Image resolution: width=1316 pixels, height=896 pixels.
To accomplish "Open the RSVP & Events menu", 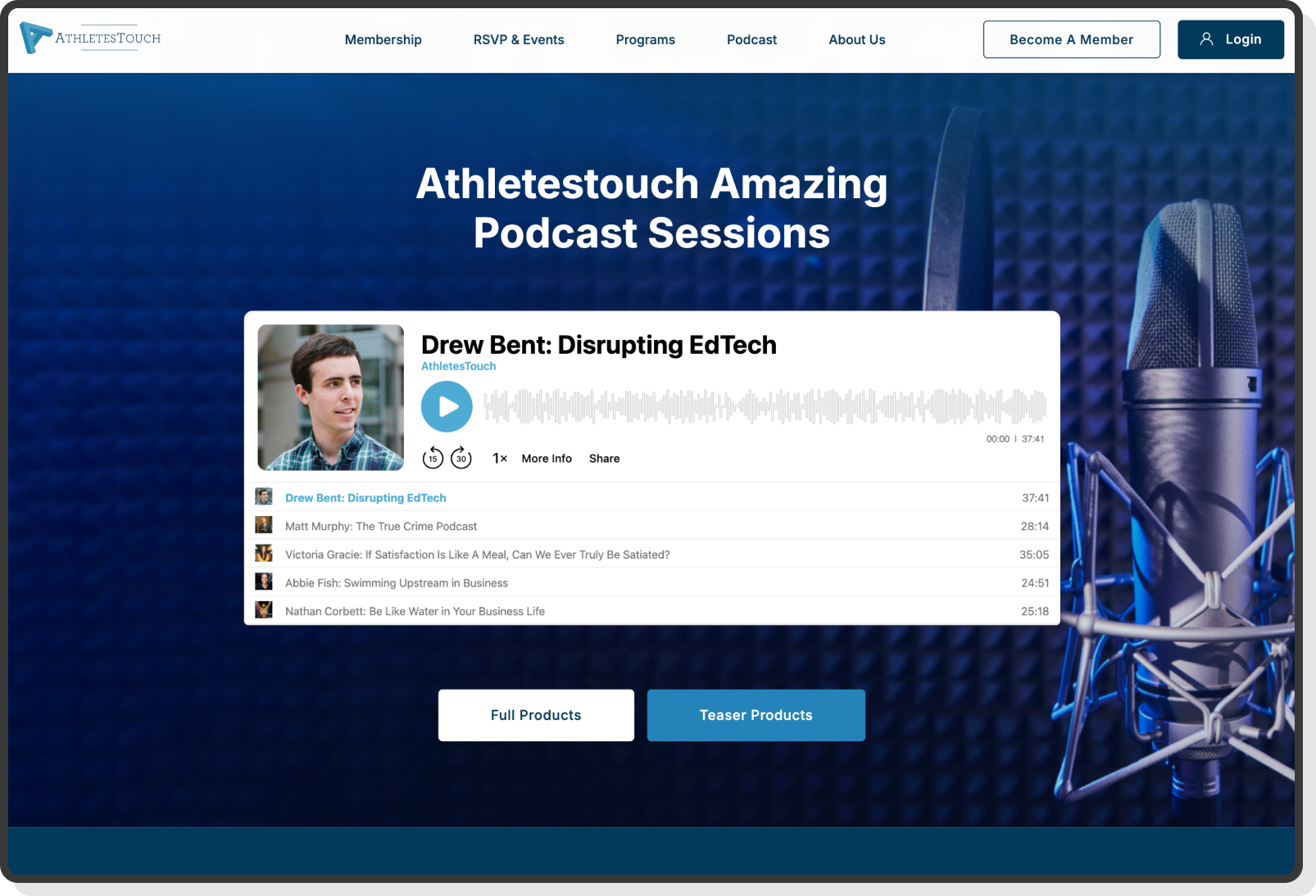I will pos(518,39).
